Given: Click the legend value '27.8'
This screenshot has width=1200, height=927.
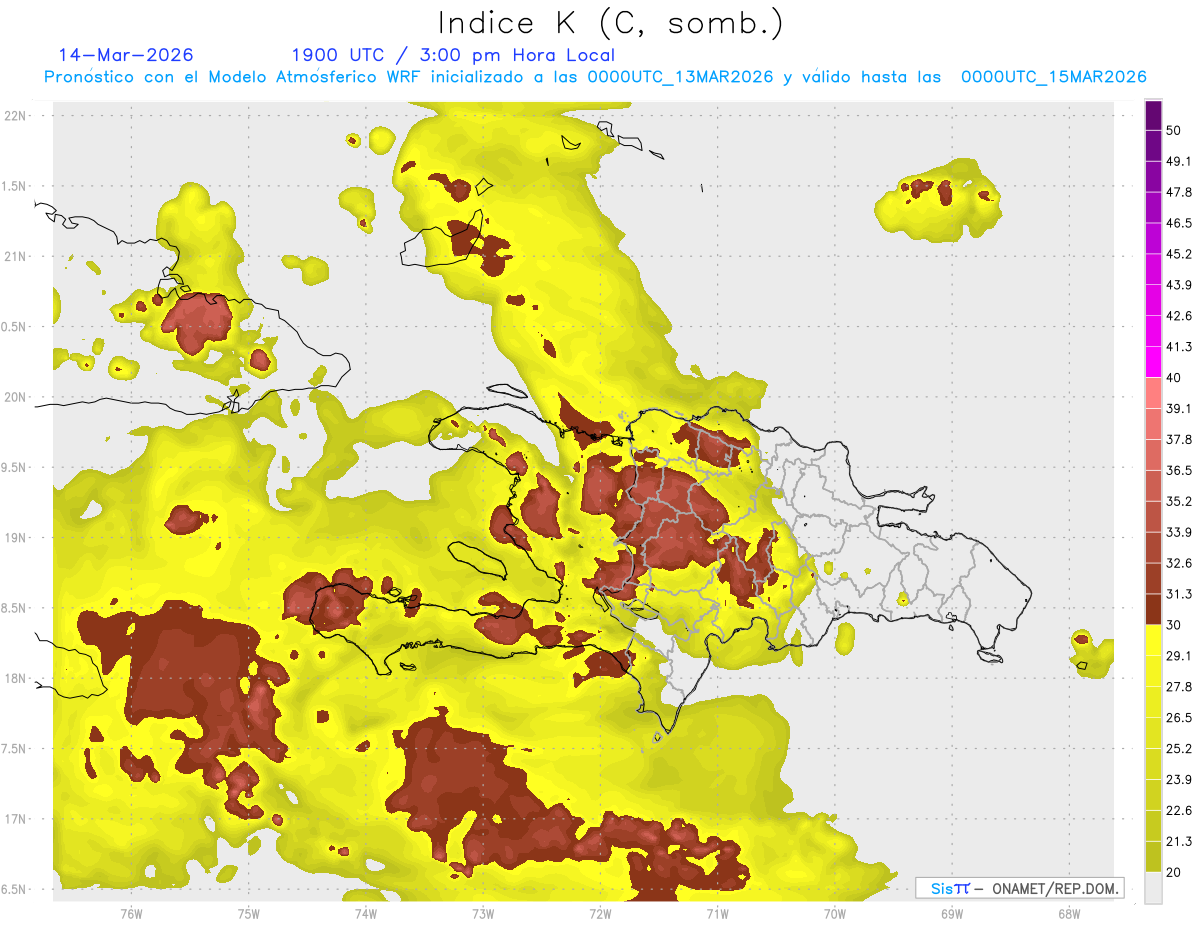Looking at the screenshot, I should 1179,687.
